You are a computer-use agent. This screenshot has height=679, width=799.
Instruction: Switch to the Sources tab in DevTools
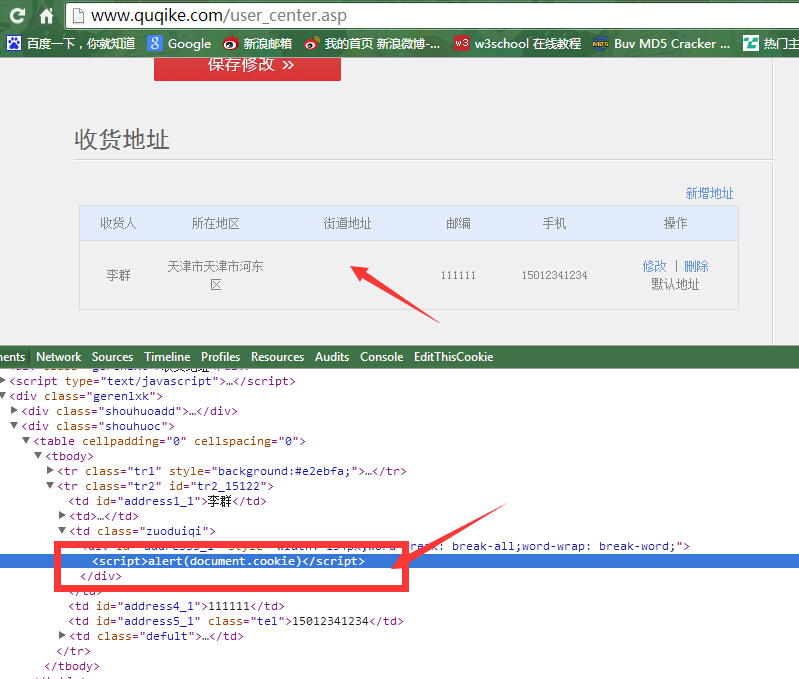(112, 357)
